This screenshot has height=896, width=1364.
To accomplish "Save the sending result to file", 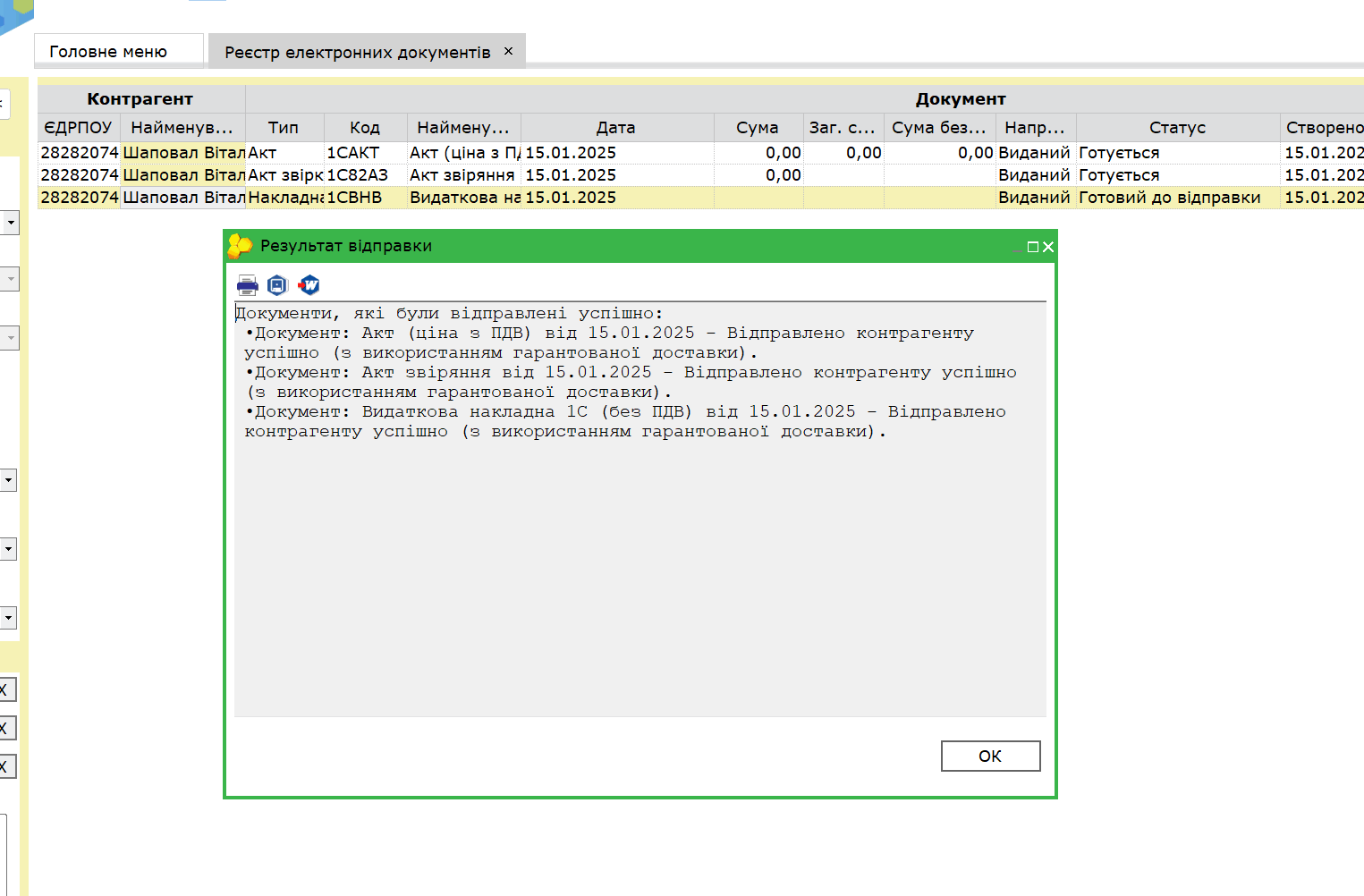I will click(x=277, y=285).
